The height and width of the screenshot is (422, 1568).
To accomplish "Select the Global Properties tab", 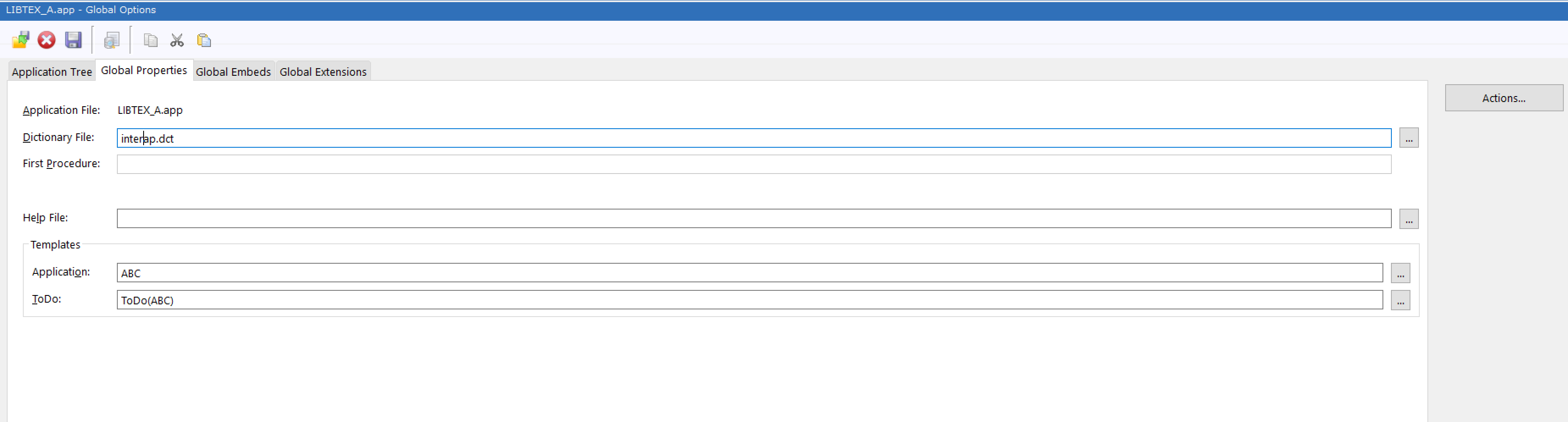I will coord(144,71).
